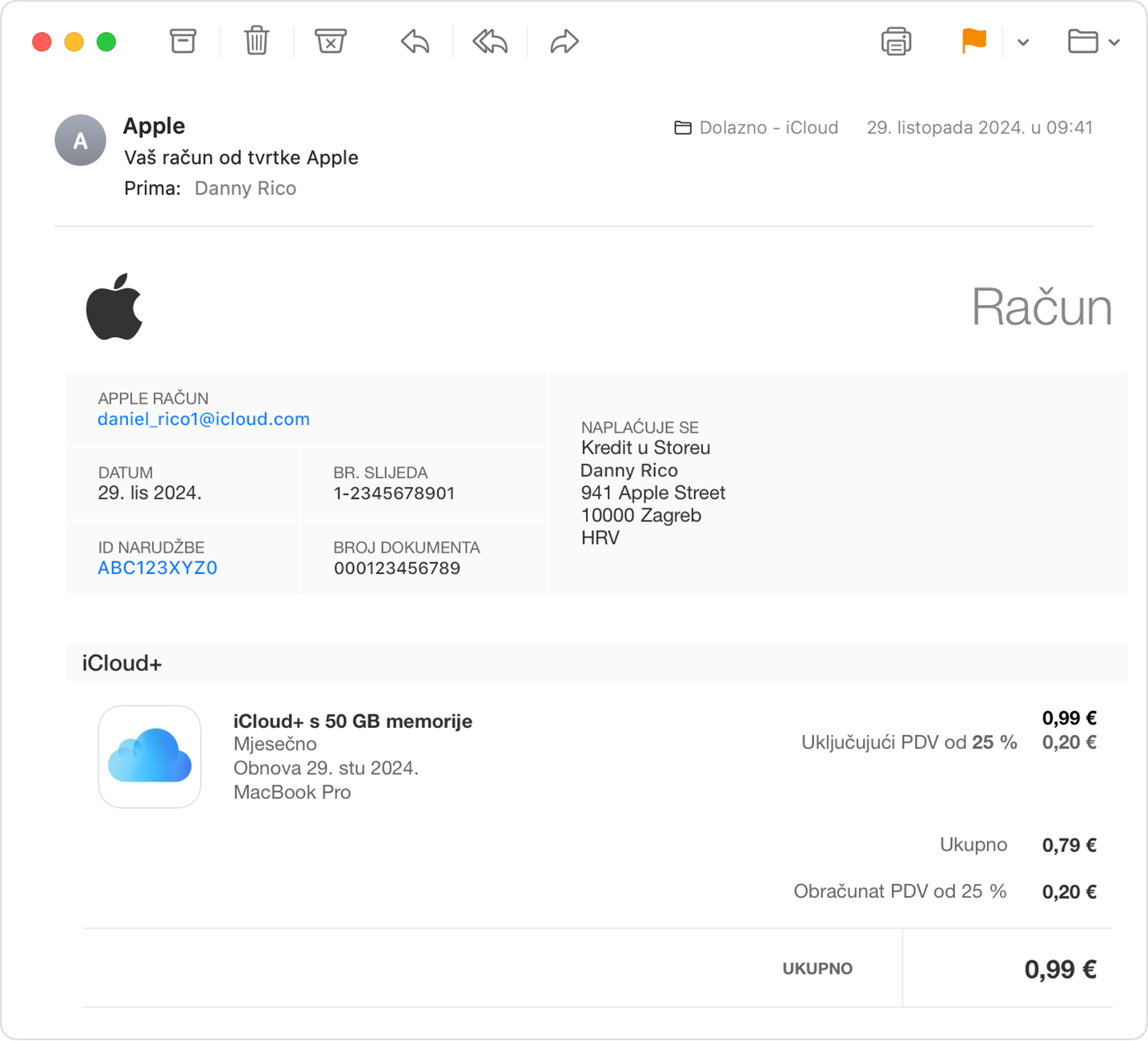Forward this email with the forward arrow

click(564, 41)
